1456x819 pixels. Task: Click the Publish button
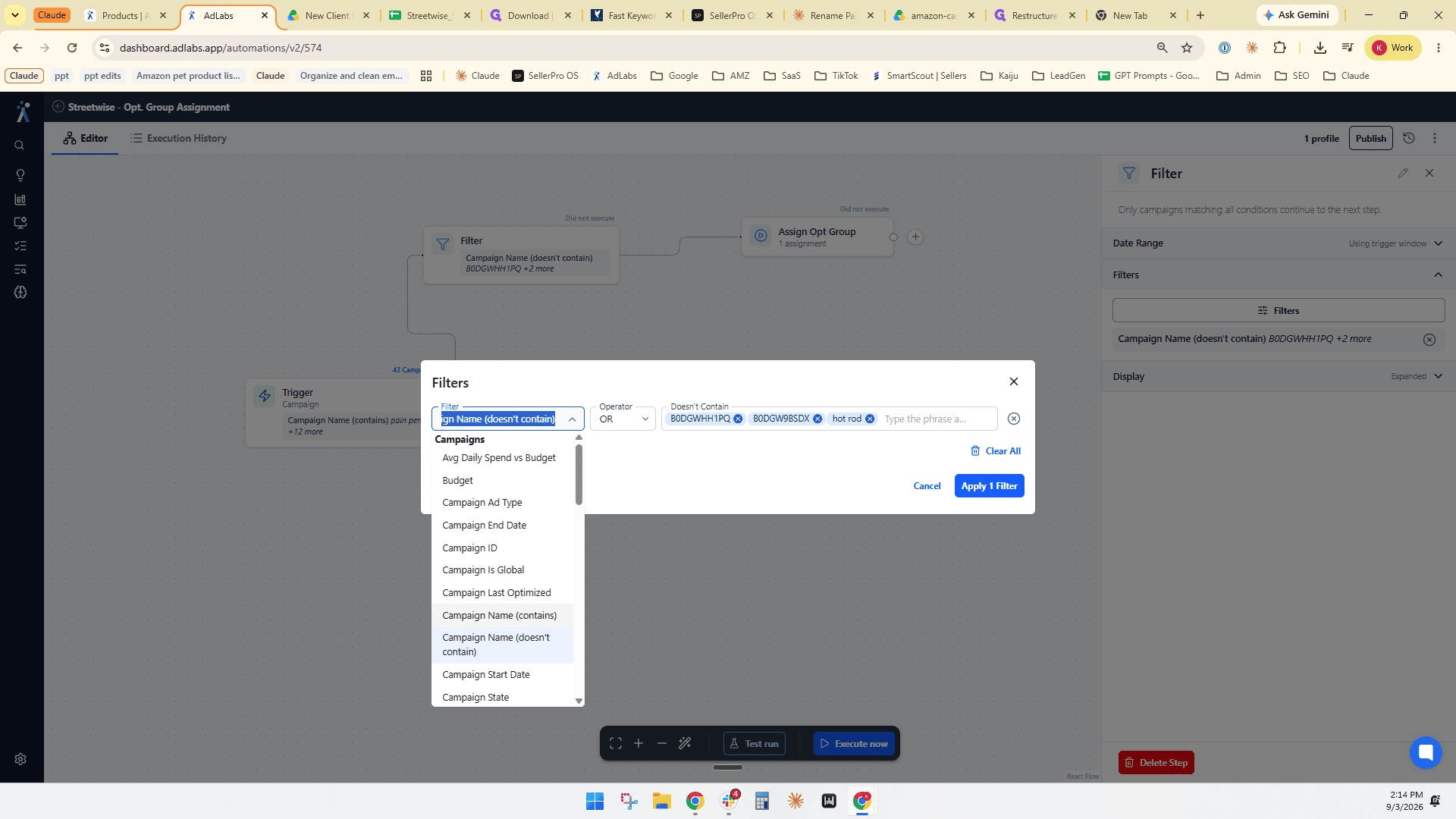coord(1371,139)
